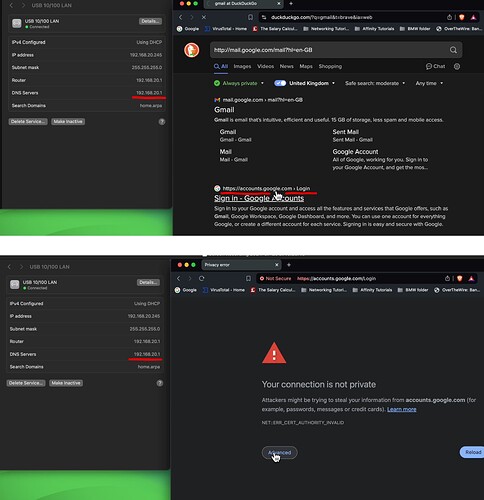
Task: Switch to the Images search tab
Action: point(242,66)
